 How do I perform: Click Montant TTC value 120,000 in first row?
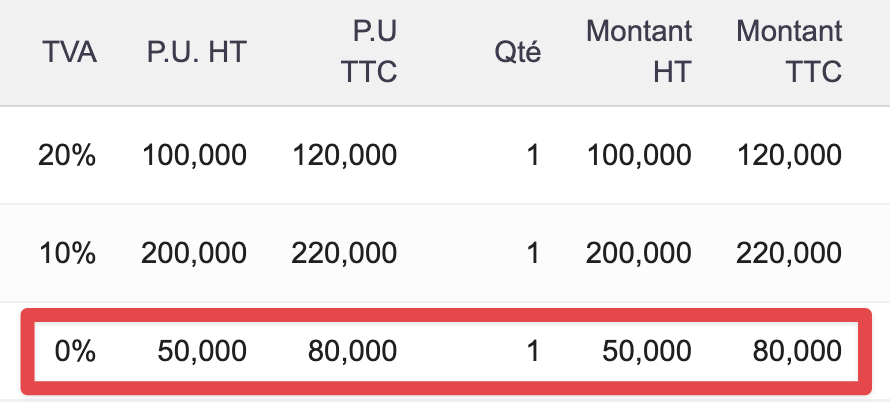tap(789, 155)
